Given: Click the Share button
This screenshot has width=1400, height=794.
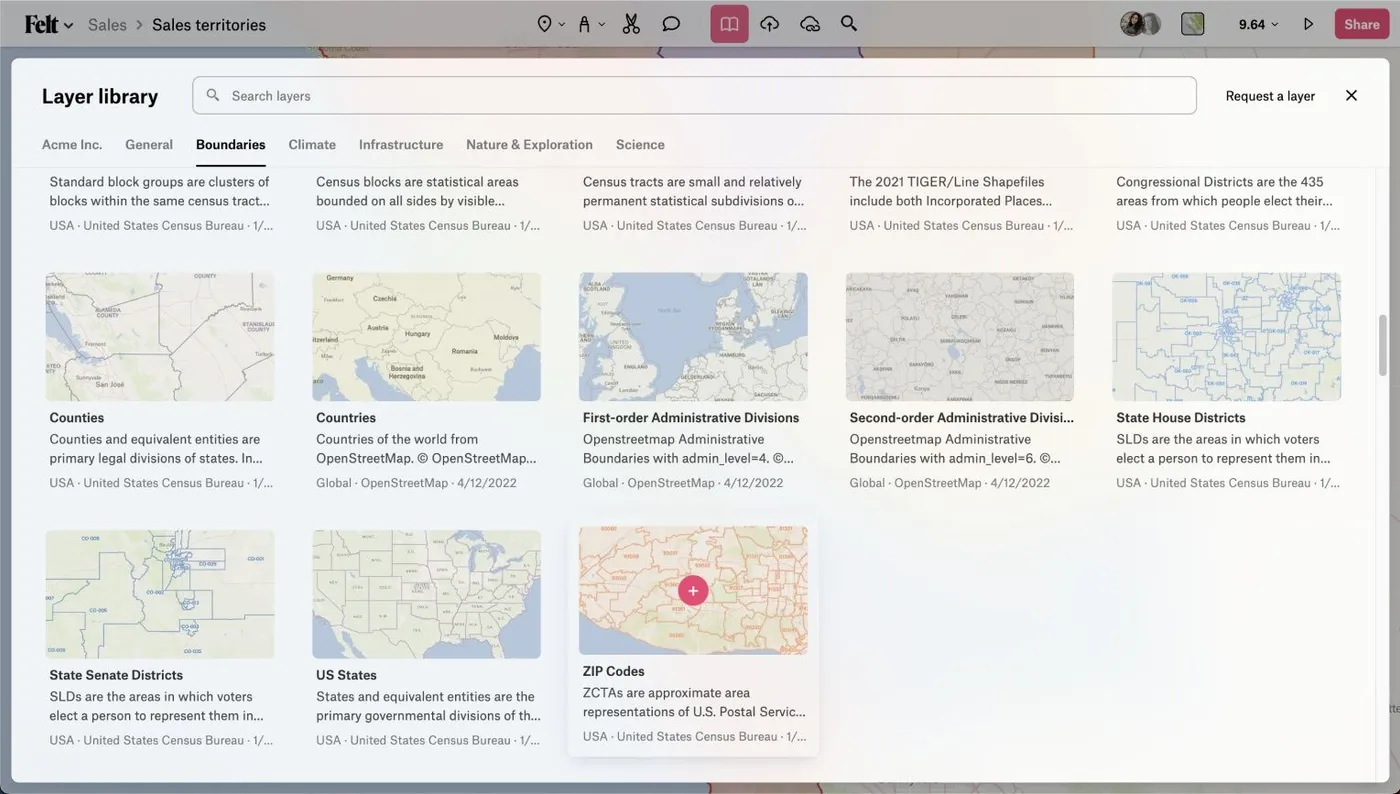Looking at the screenshot, I should (x=1362, y=24).
